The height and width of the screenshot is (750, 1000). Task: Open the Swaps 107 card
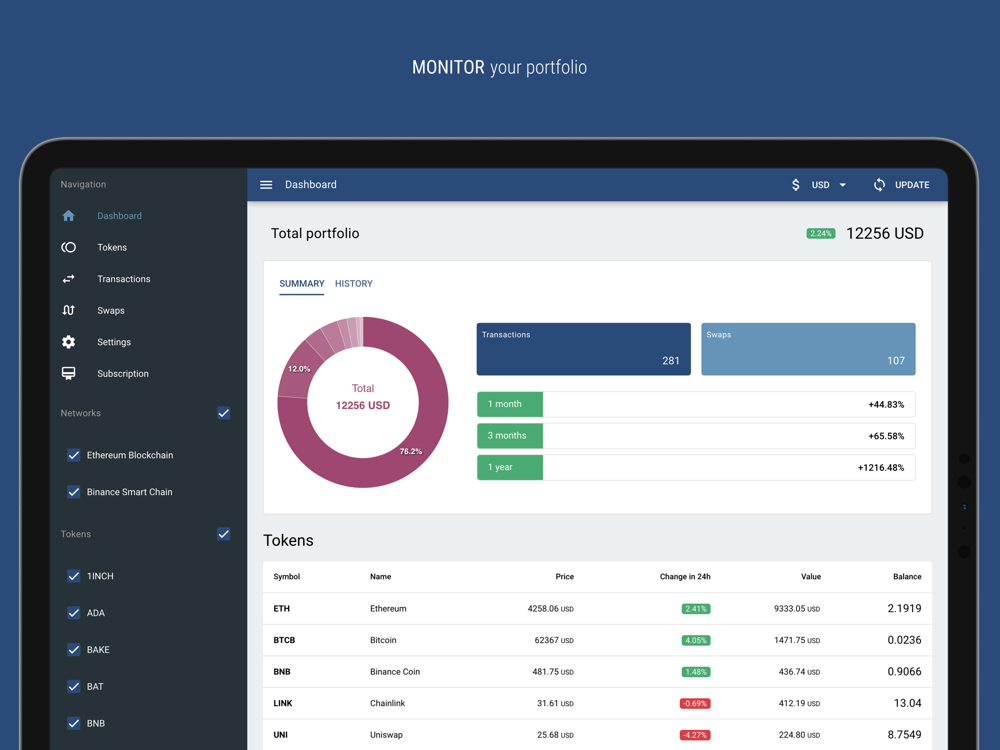pos(808,349)
